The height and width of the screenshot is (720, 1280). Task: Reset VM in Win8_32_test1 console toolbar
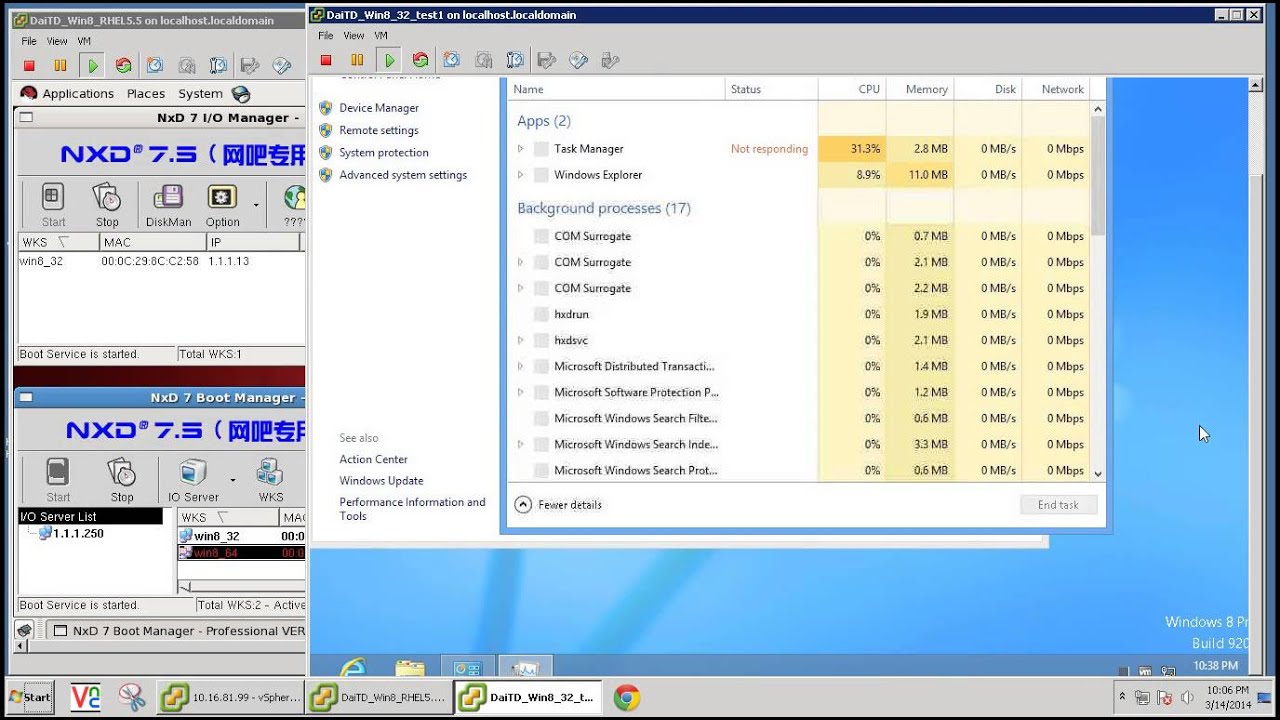click(420, 60)
